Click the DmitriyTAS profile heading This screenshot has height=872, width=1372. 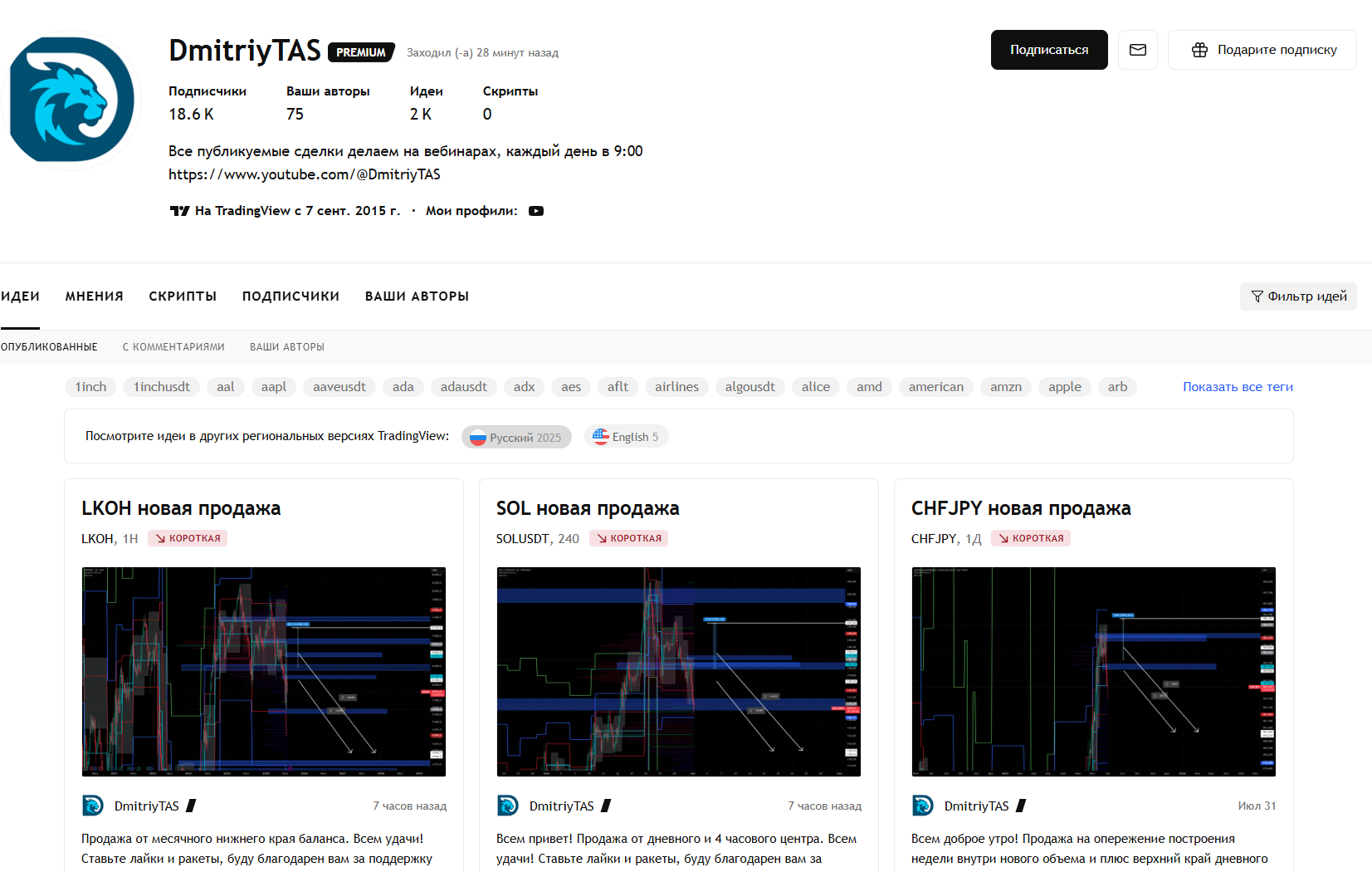point(245,51)
